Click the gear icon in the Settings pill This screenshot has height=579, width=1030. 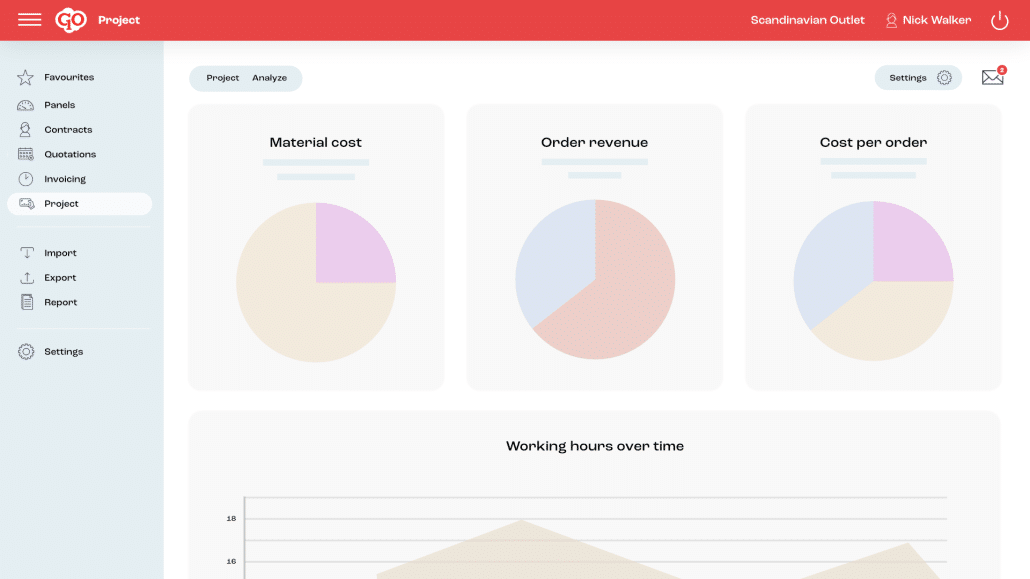point(944,78)
